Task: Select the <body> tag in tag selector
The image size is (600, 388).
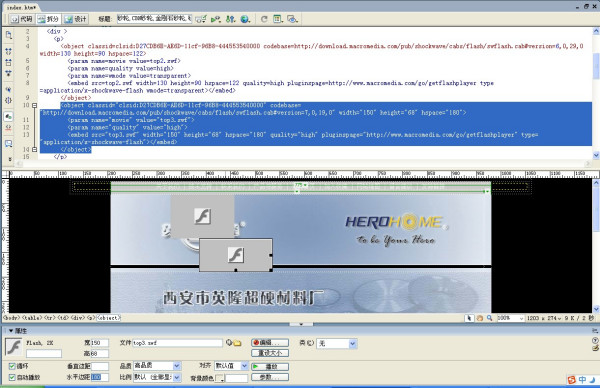Action: [x=12, y=318]
